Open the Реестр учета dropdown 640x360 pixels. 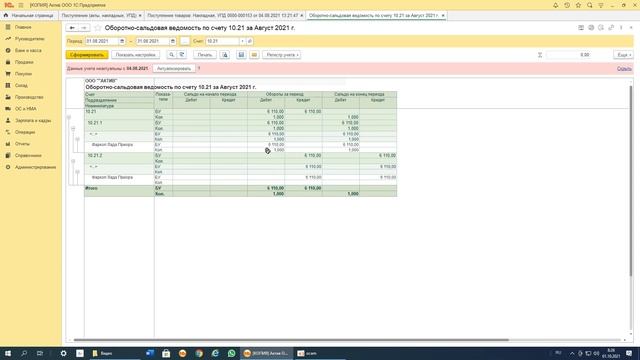282,55
